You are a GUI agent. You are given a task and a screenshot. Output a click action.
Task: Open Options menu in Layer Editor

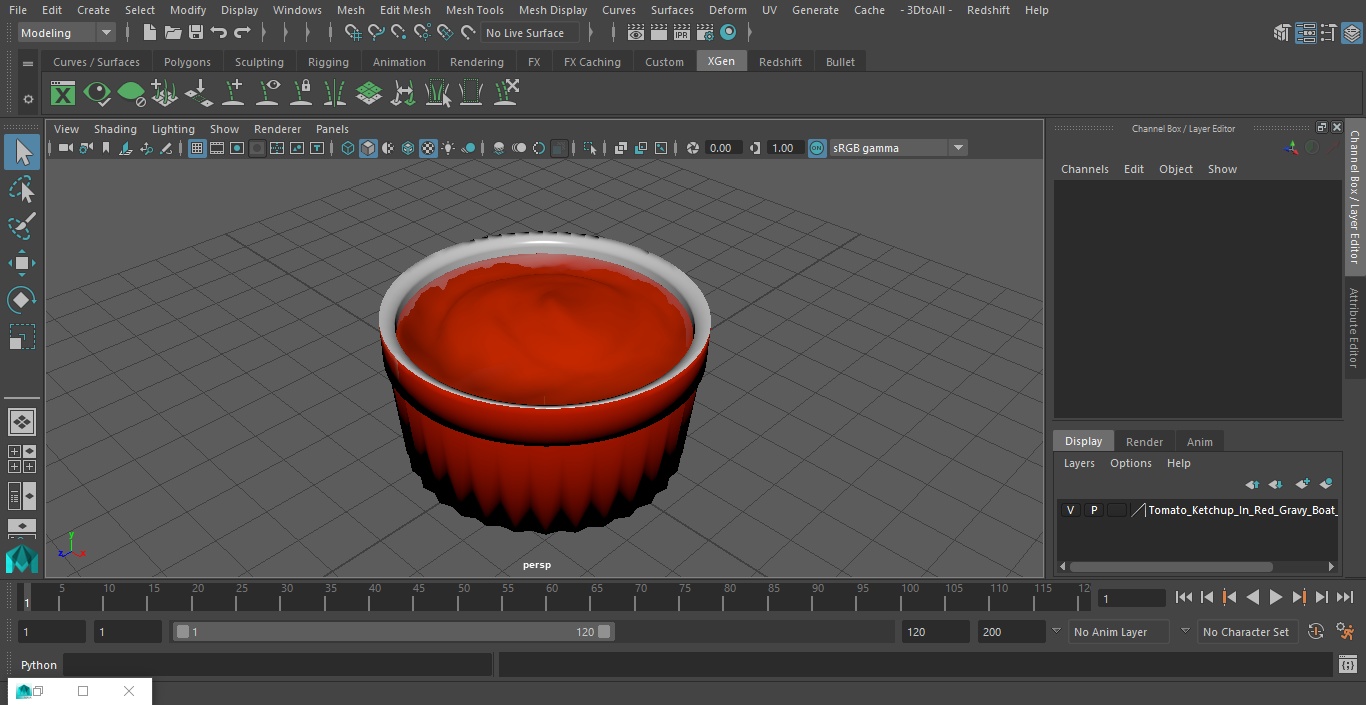tap(1131, 463)
